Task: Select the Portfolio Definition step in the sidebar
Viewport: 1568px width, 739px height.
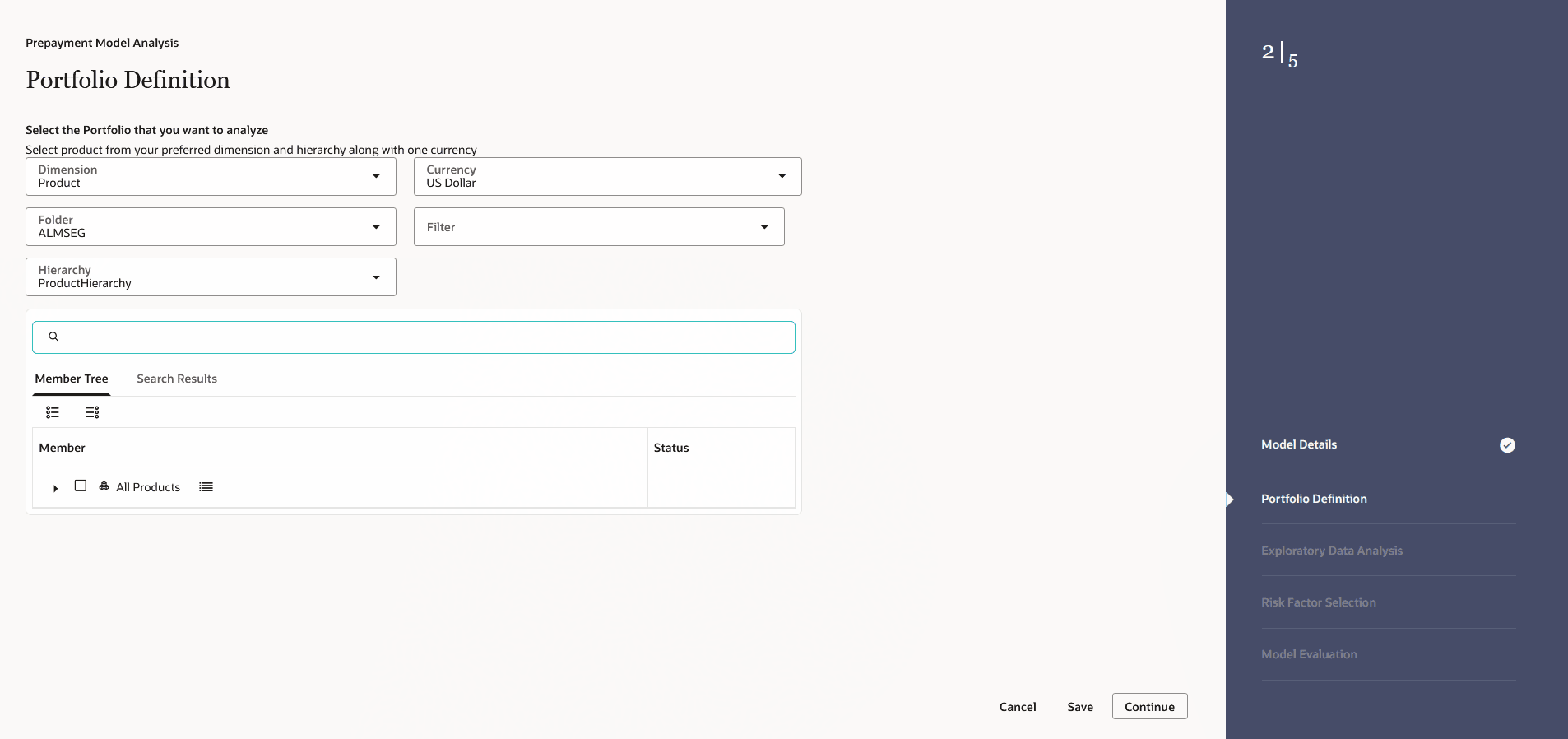Action: (x=1314, y=499)
